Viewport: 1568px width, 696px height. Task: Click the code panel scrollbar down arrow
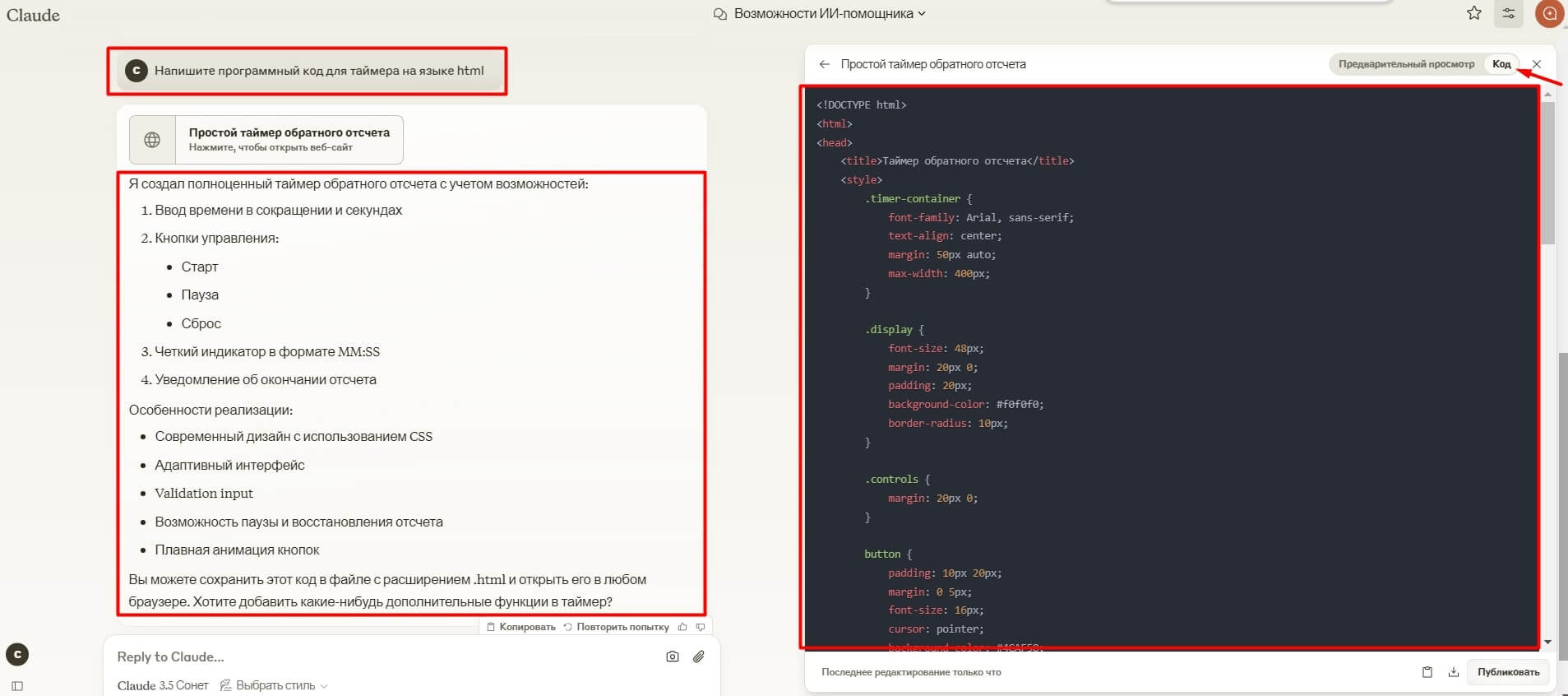coord(1548,642)
